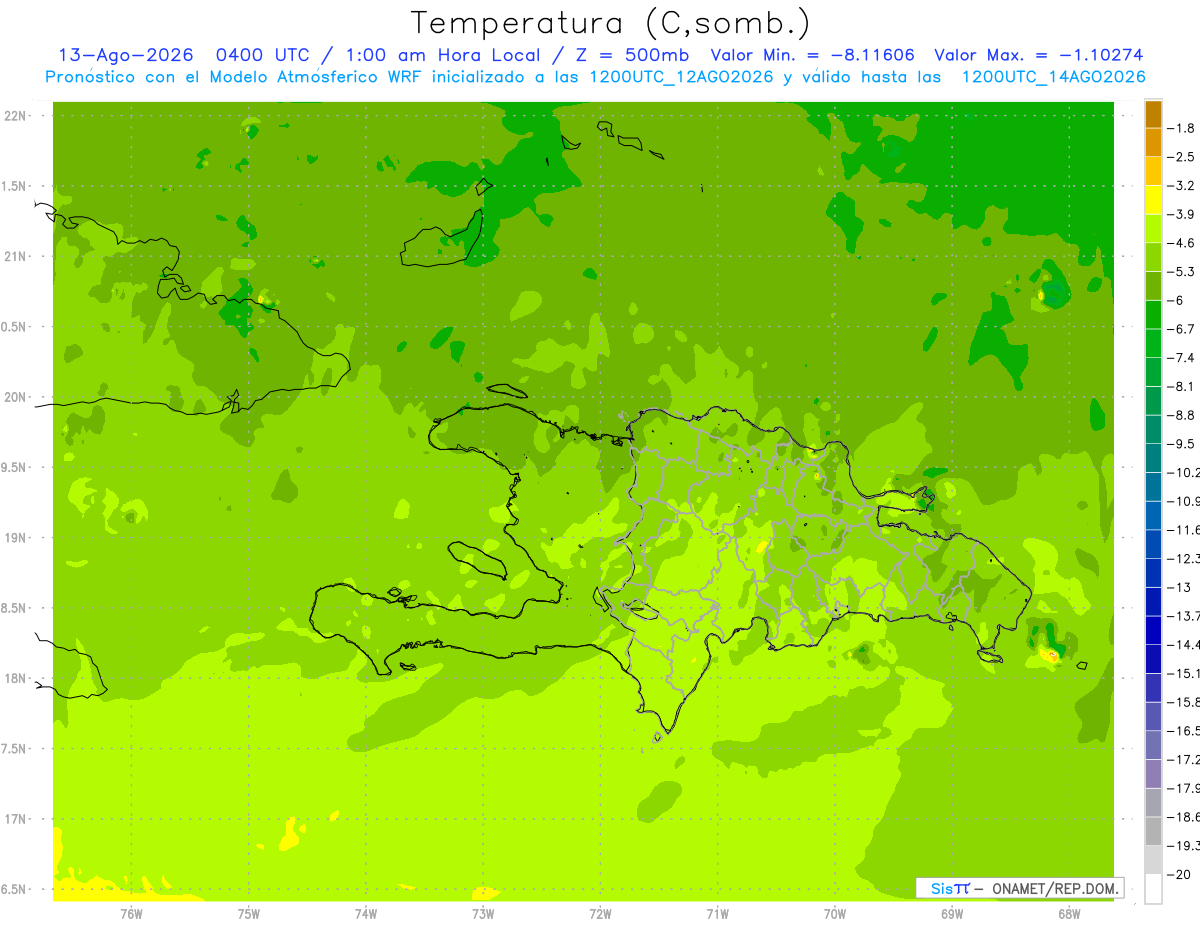The width and height of the screenshot is (1200, 927).
Task: Select the "Valor Max. = -1.10274" value
Action: (1038, 55)
